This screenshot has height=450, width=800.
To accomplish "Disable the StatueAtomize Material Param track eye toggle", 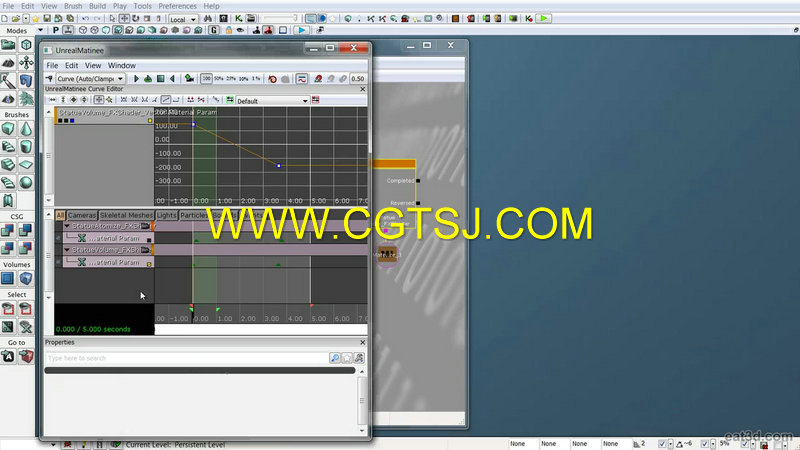I will click(58, 238).
